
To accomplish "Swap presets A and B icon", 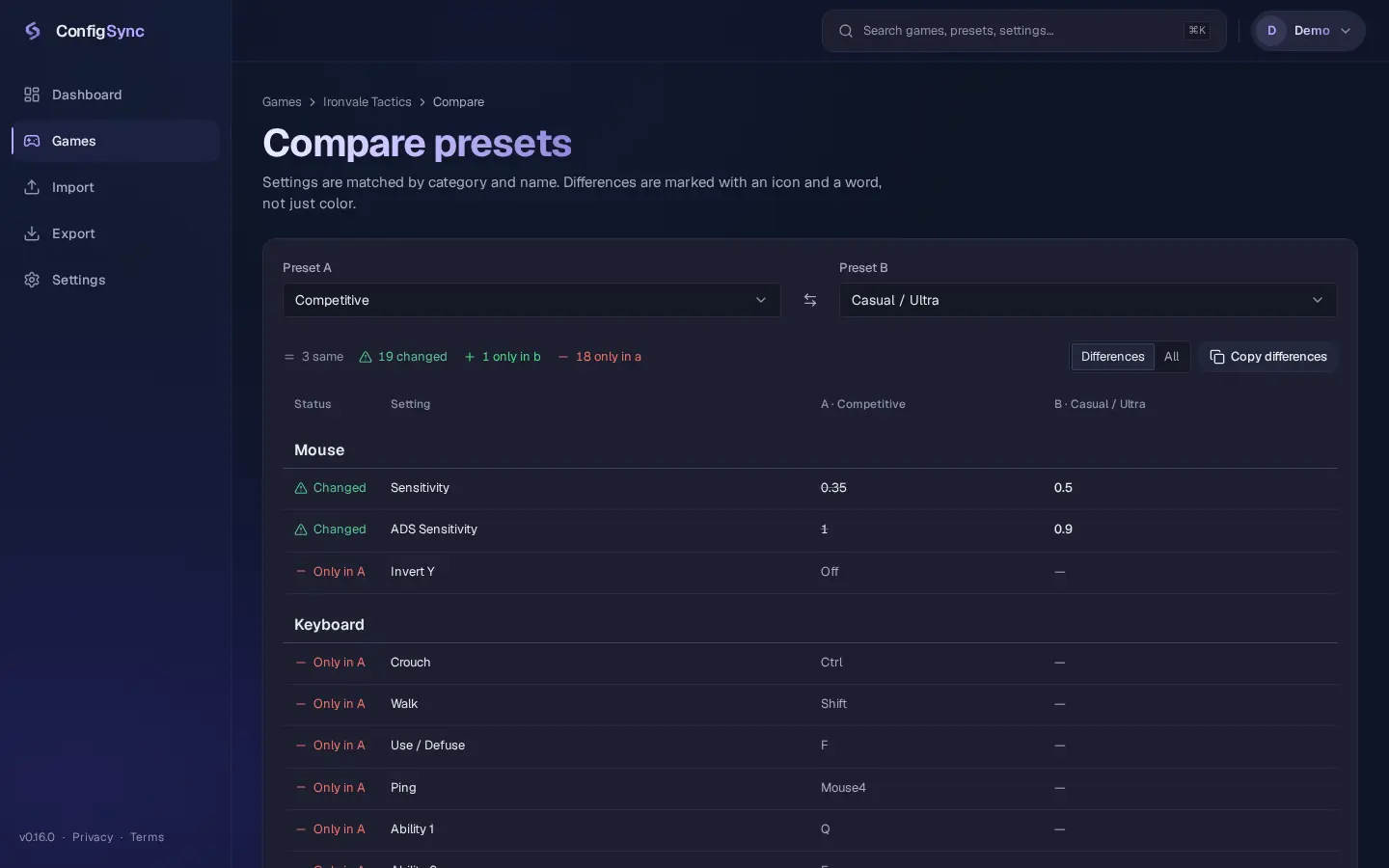I will click(x=810, y=300).
